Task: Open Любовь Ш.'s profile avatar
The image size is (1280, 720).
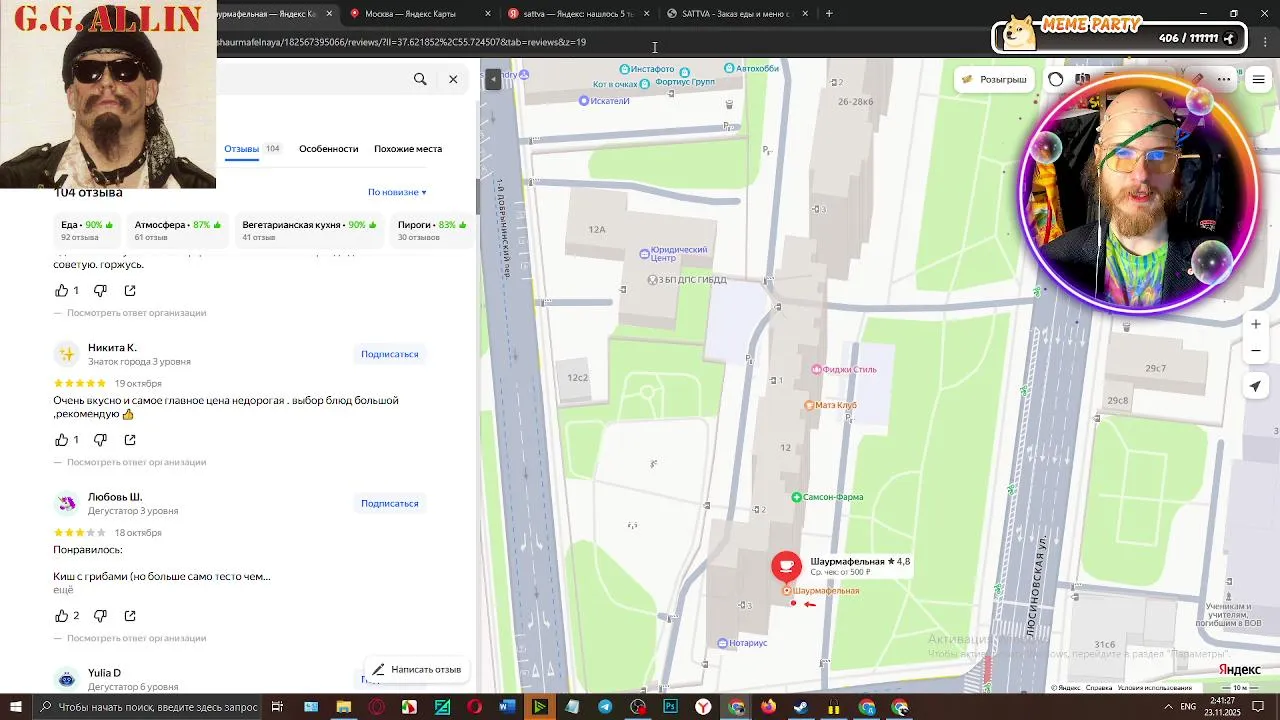Action: [x=67, y=503]
